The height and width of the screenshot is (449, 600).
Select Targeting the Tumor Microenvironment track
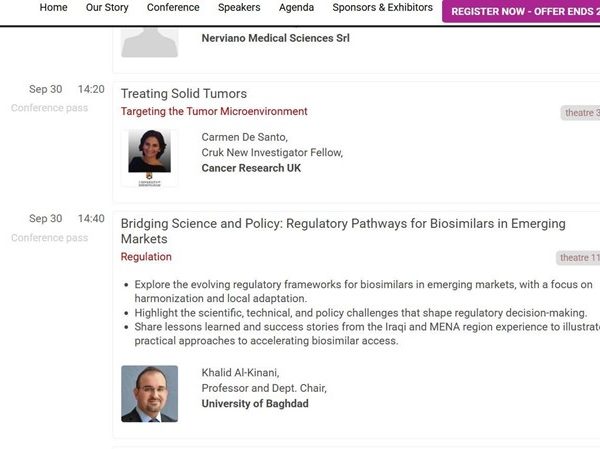pyautogui.click(x=214, y=112)
